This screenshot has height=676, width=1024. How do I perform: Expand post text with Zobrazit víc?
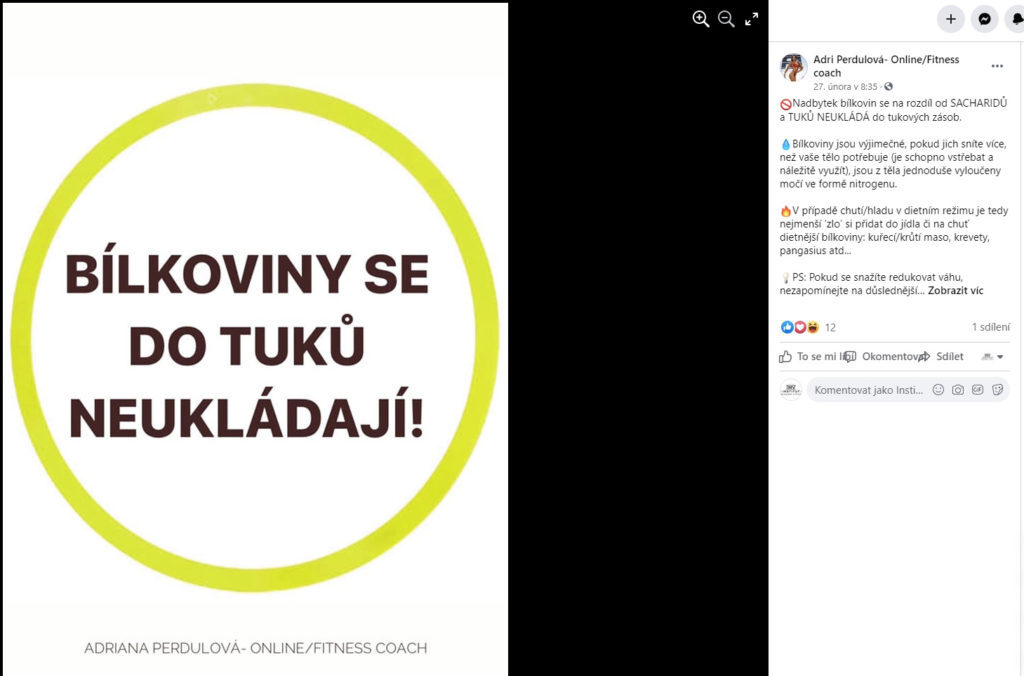tap(955, 291)
